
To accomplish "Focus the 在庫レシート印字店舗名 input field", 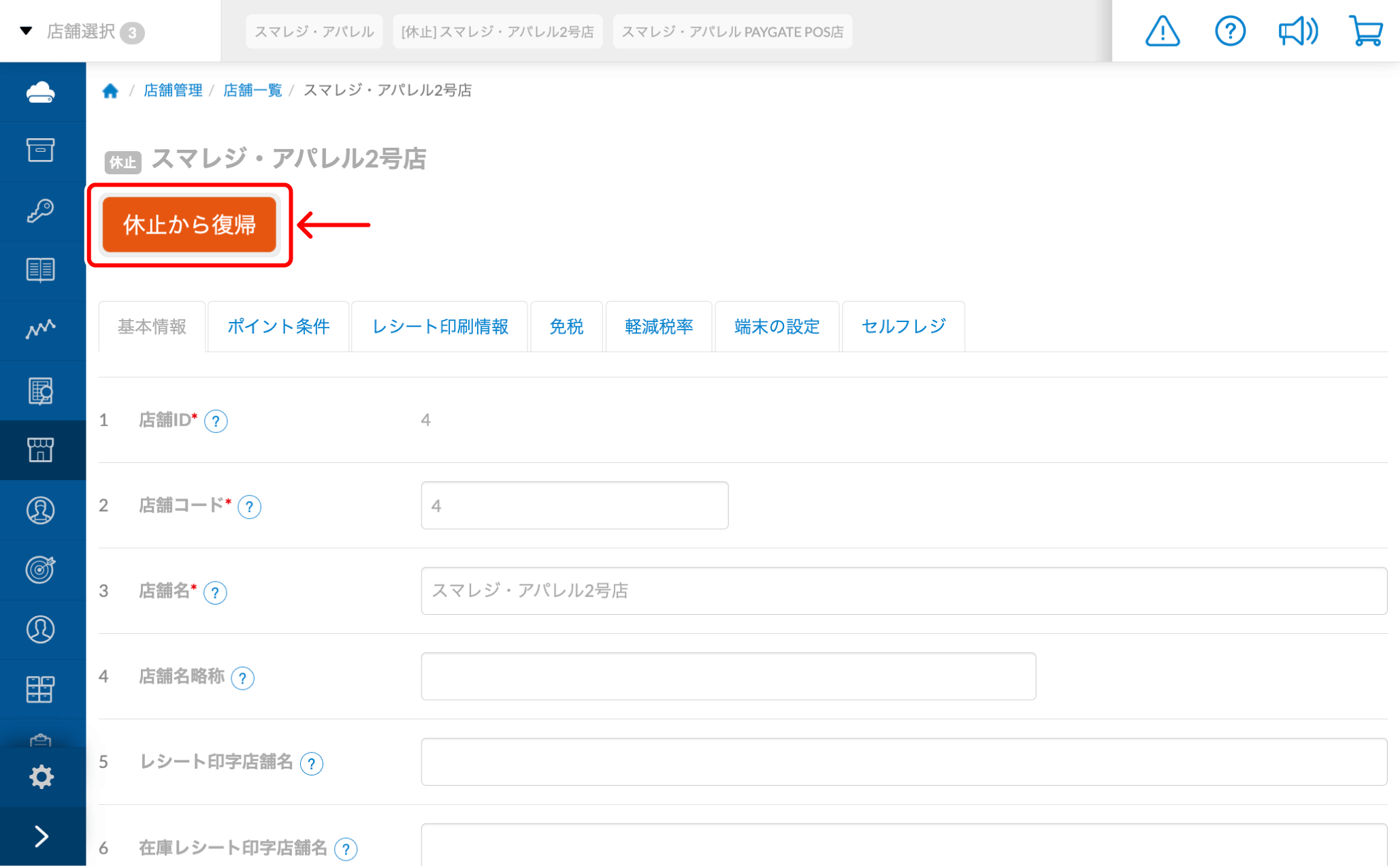I will pos(904,846).
